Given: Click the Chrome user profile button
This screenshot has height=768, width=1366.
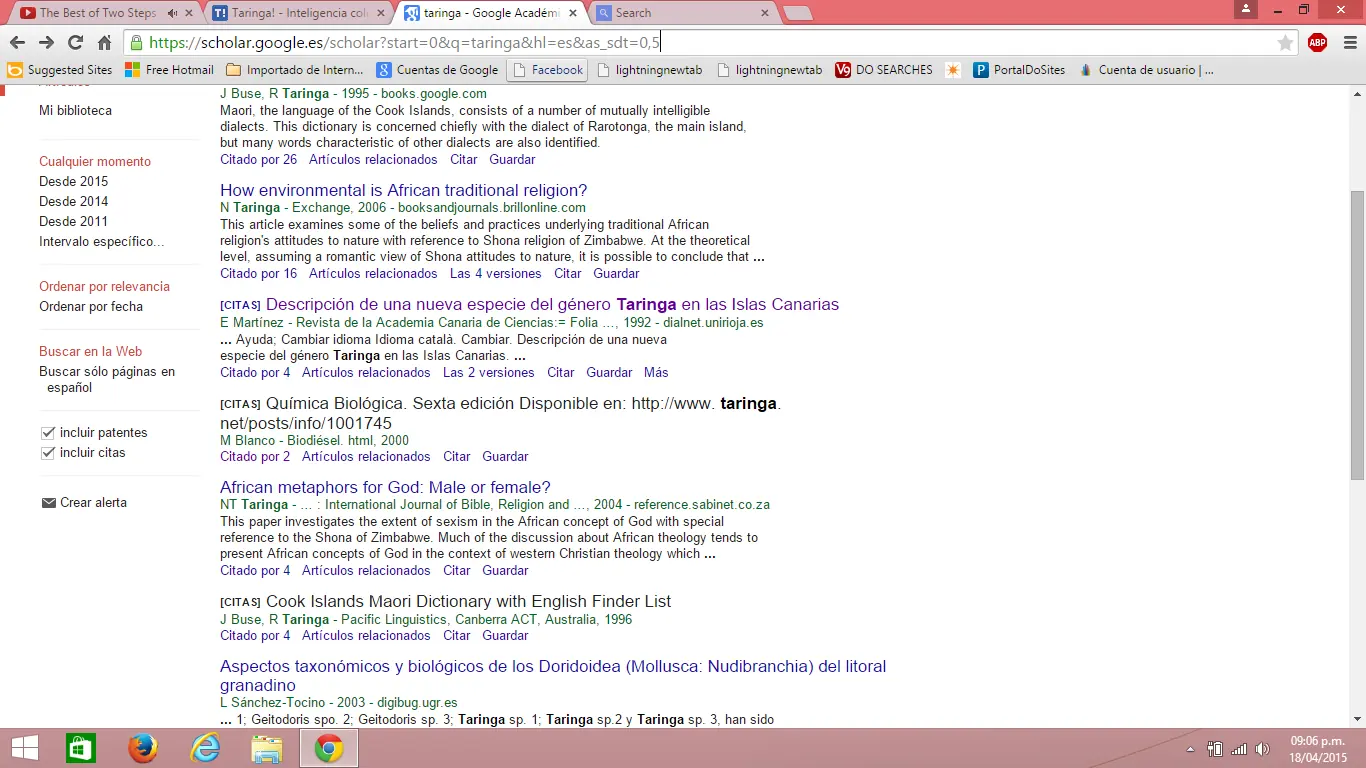Looking at the screenshot, I should coord(1245,9).
